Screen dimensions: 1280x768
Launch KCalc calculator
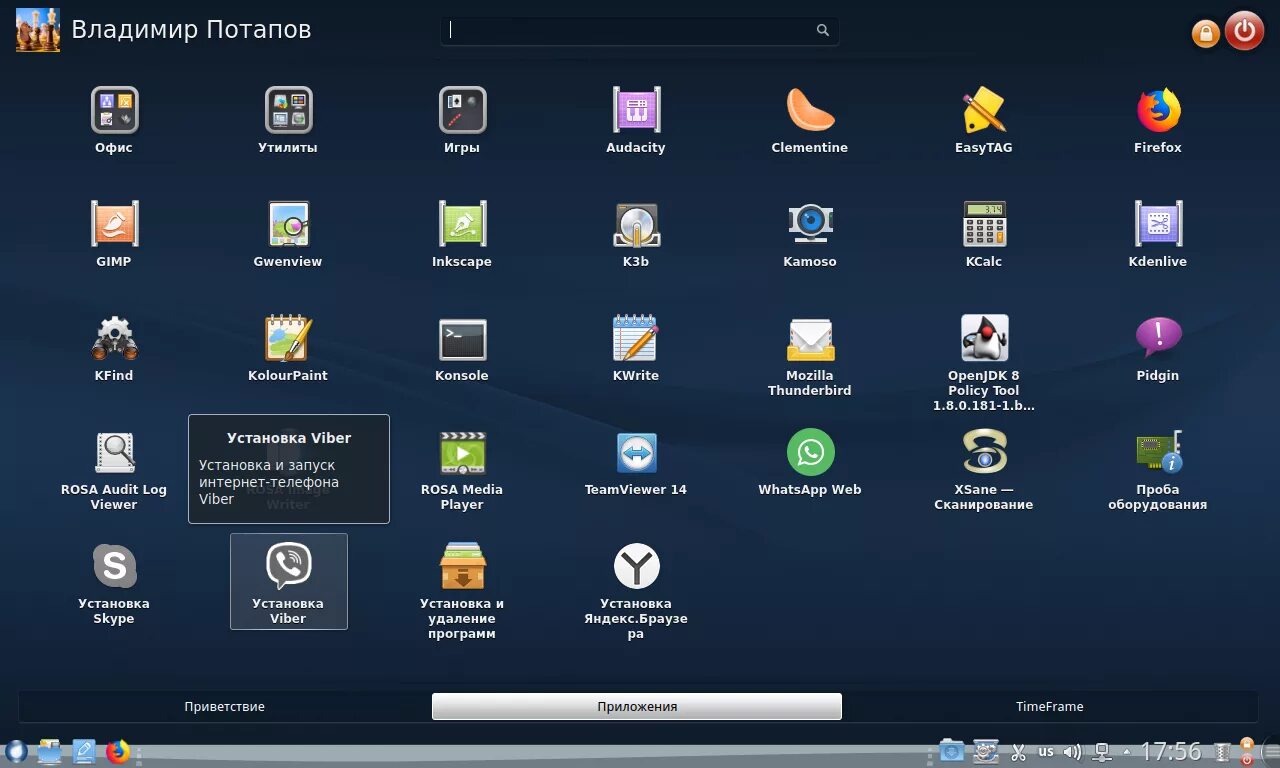click(984, 234)
